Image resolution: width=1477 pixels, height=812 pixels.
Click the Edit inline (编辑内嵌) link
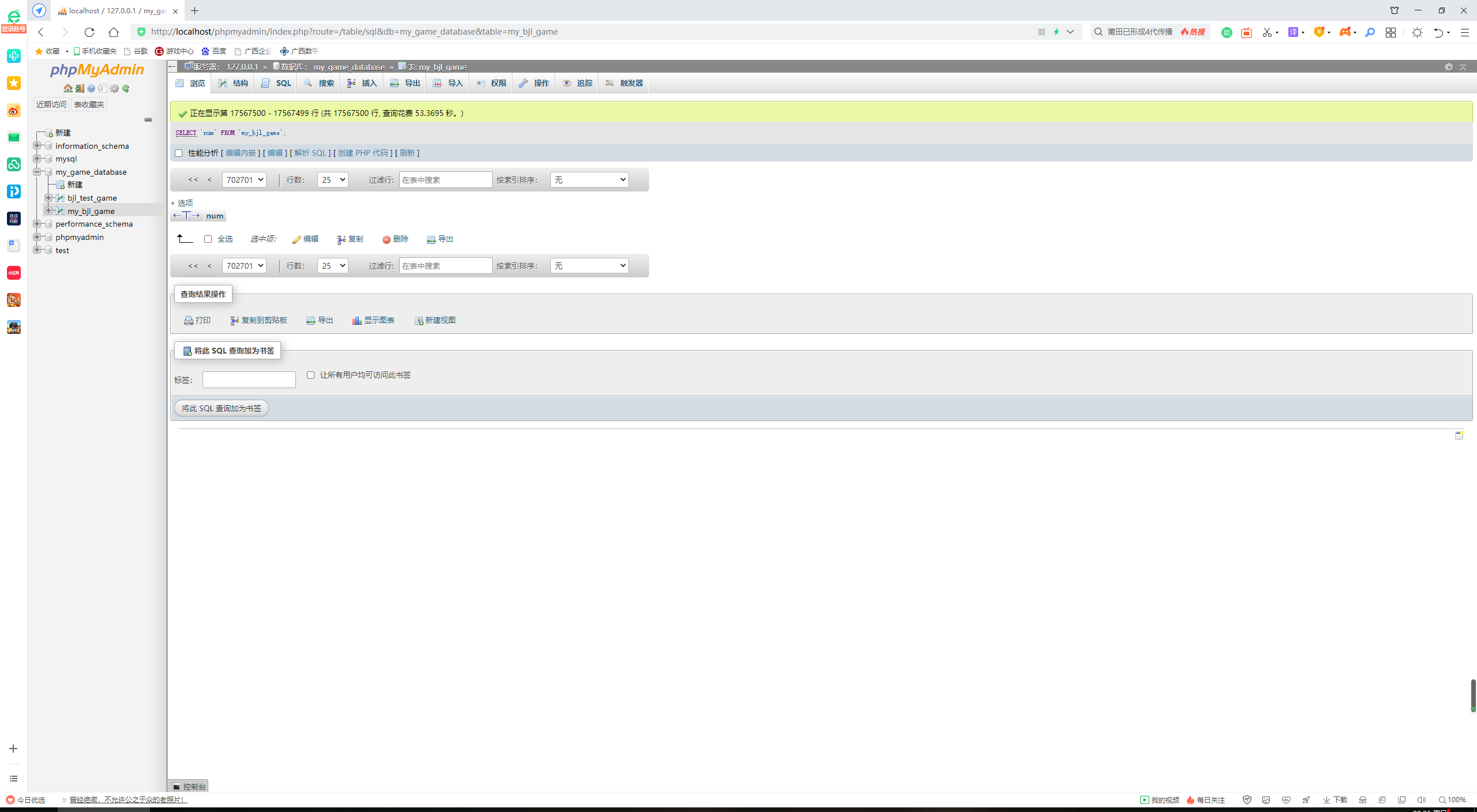(x=241, y=153)
